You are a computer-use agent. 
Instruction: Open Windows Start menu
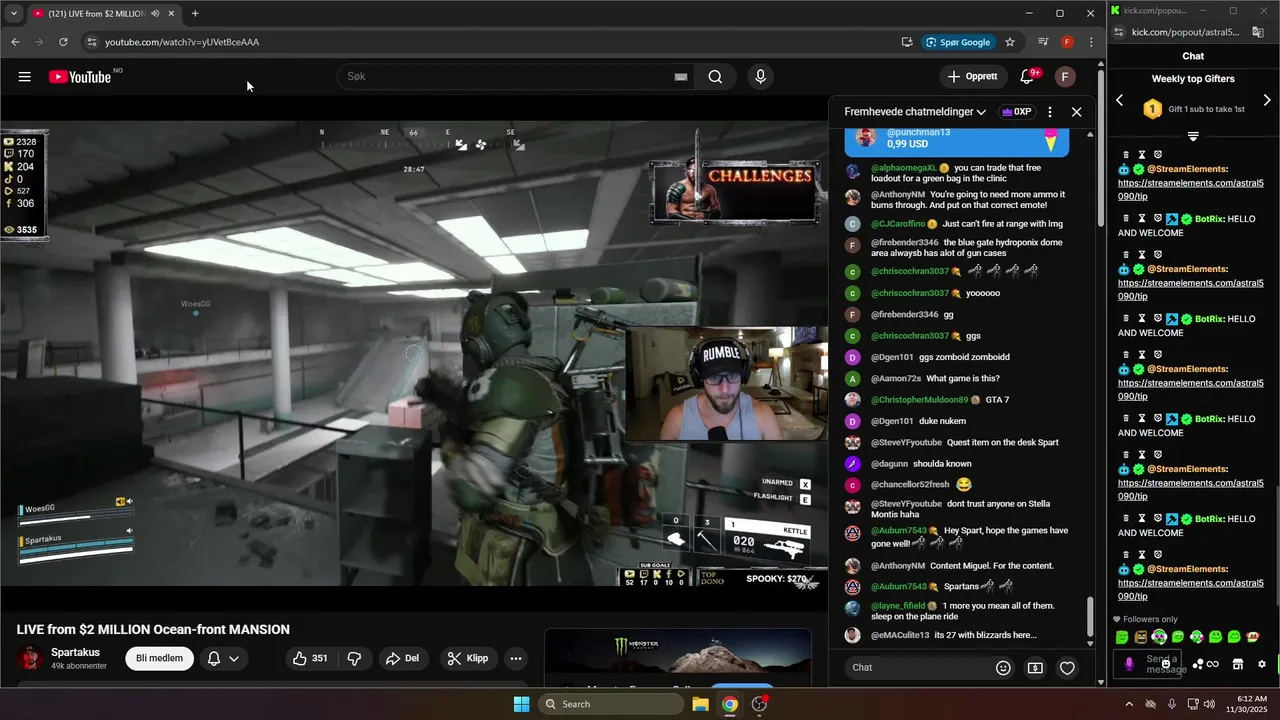[521, 704]
